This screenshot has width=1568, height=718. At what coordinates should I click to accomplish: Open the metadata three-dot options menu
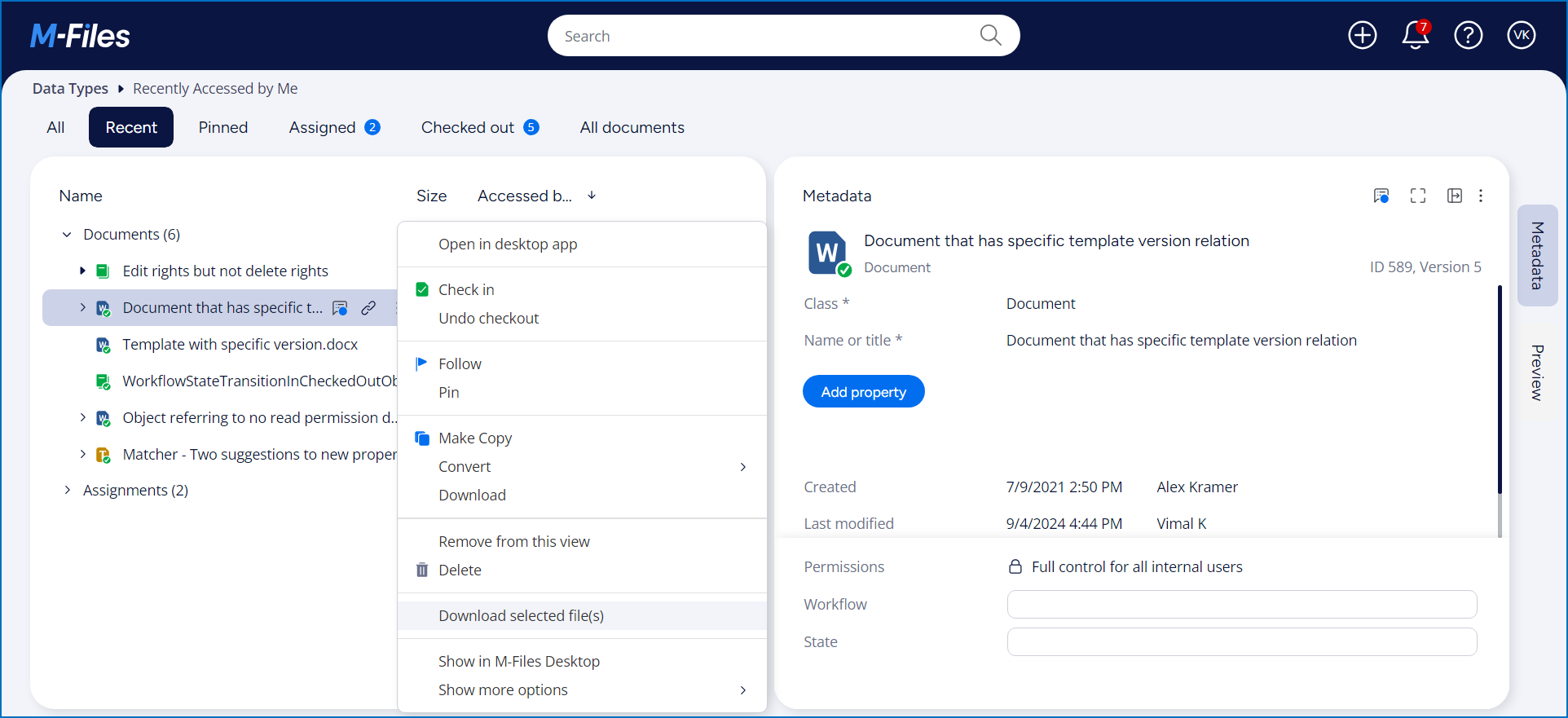(1481, 196)
